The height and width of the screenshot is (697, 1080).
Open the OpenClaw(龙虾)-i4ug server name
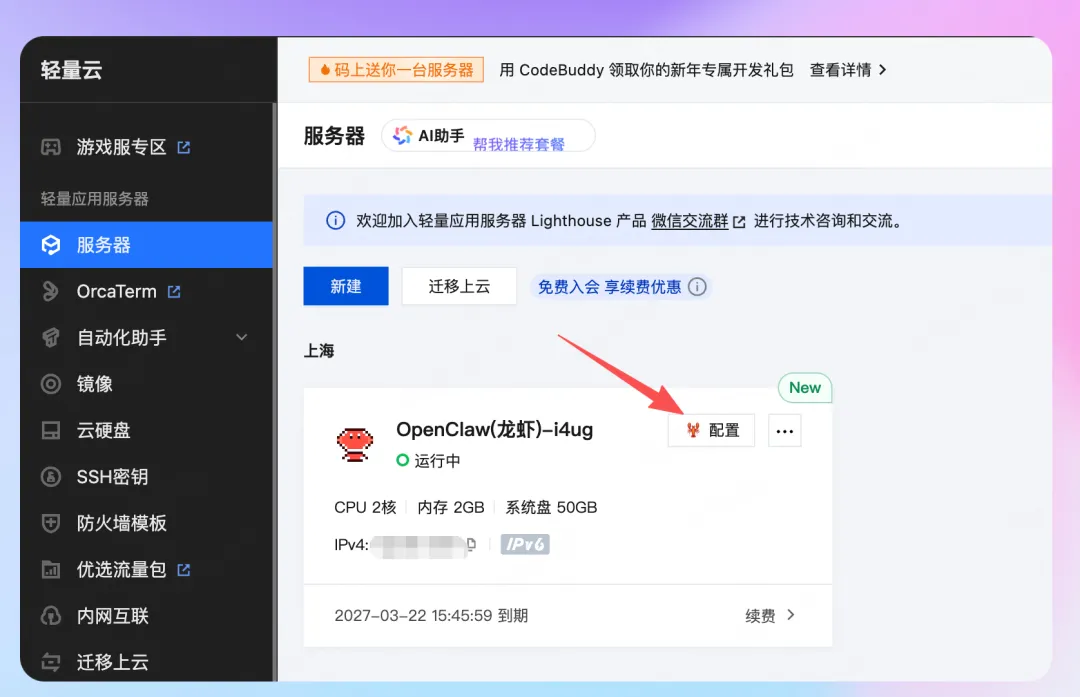tap(495, 429)
